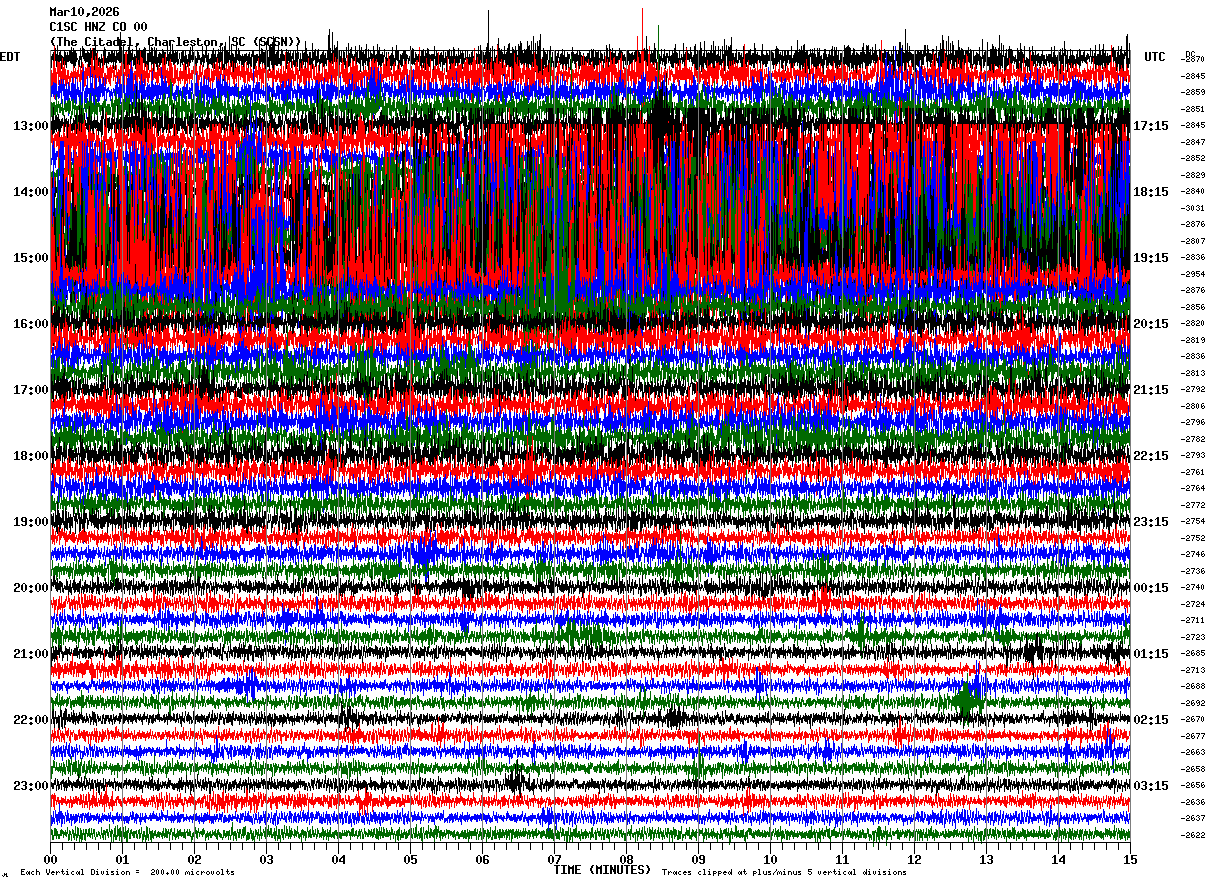This screenshot has height=886, width=1210.
Task: Click the DC offset value '-2670'
Action: [1194, 719]
